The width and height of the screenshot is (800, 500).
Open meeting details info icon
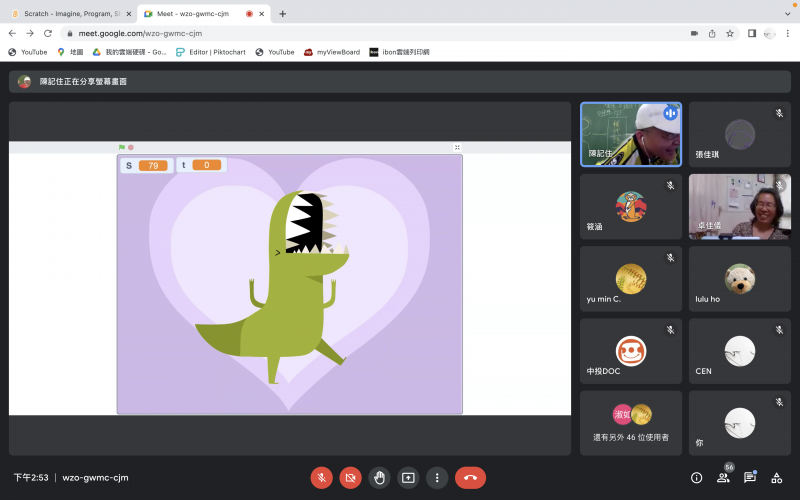pyautogui.click(x=697, y=478)
